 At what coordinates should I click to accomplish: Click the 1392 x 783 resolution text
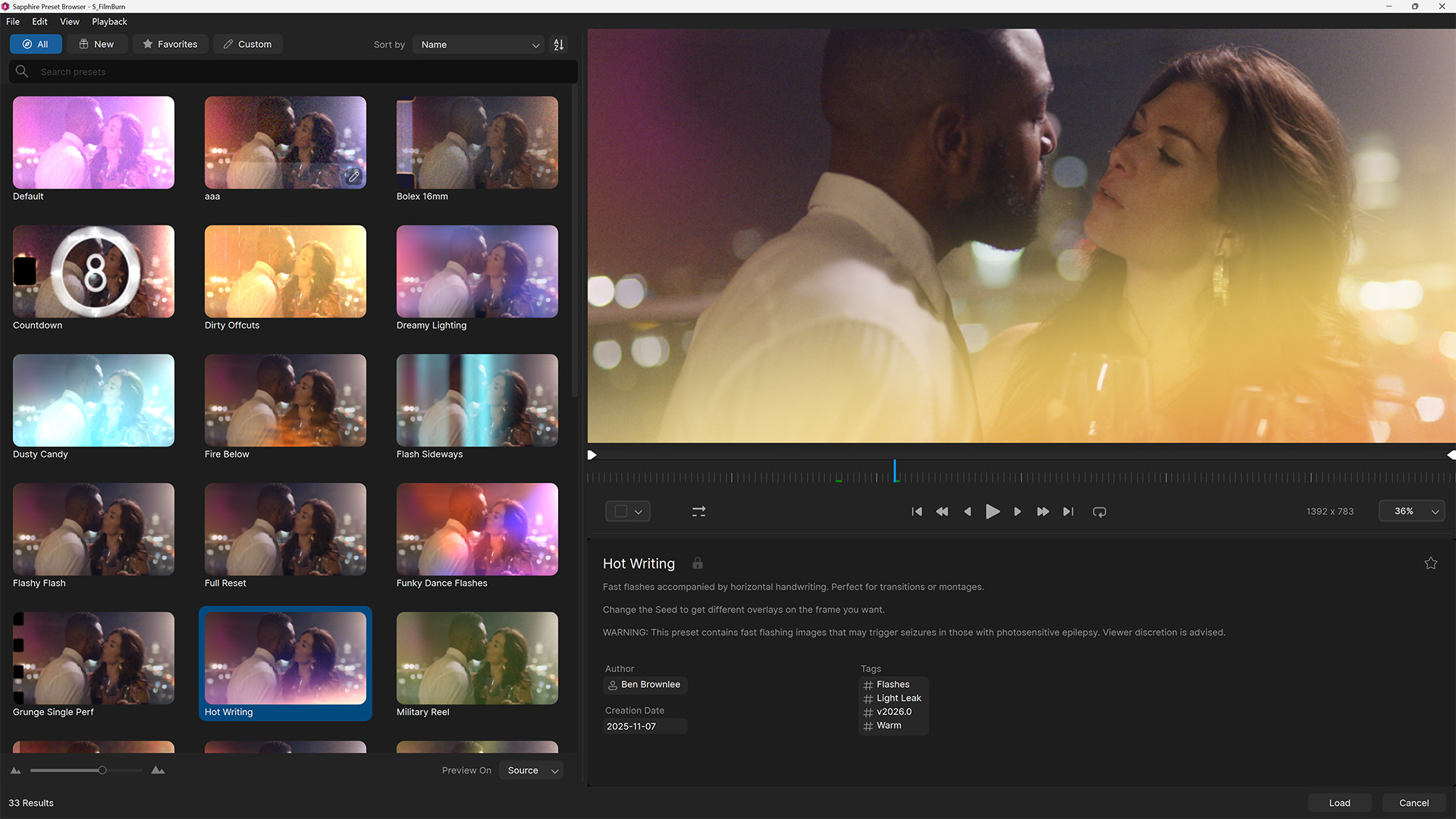1330,512
